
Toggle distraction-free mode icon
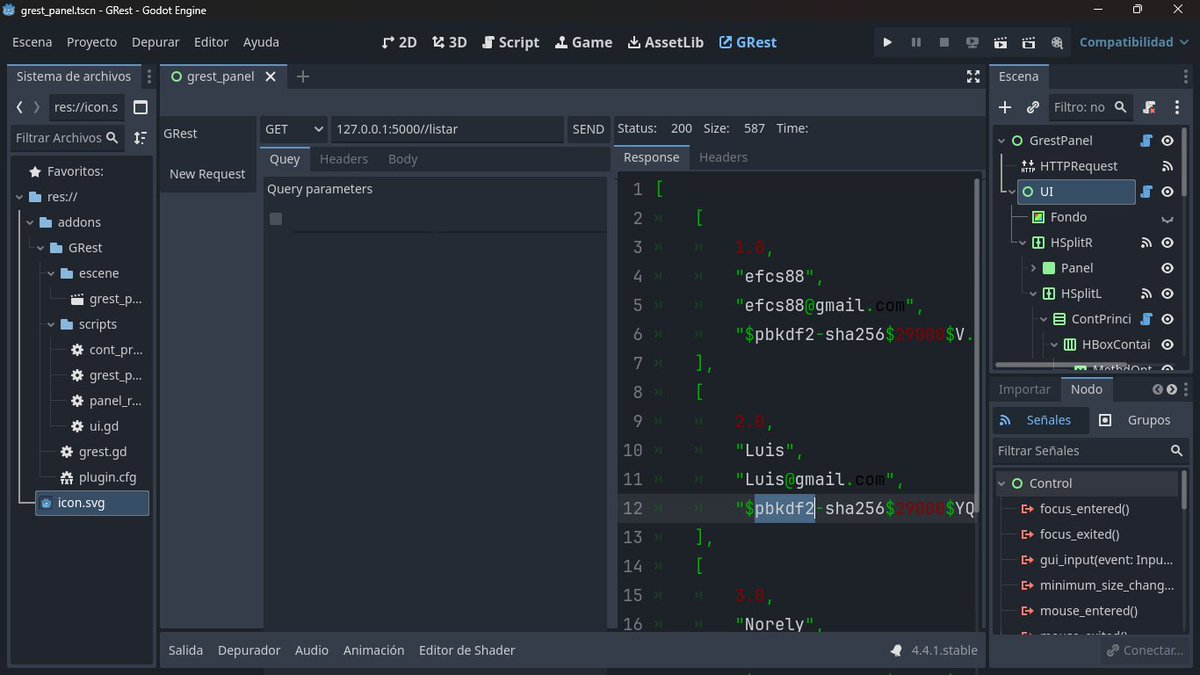click(x=972, y=76)
